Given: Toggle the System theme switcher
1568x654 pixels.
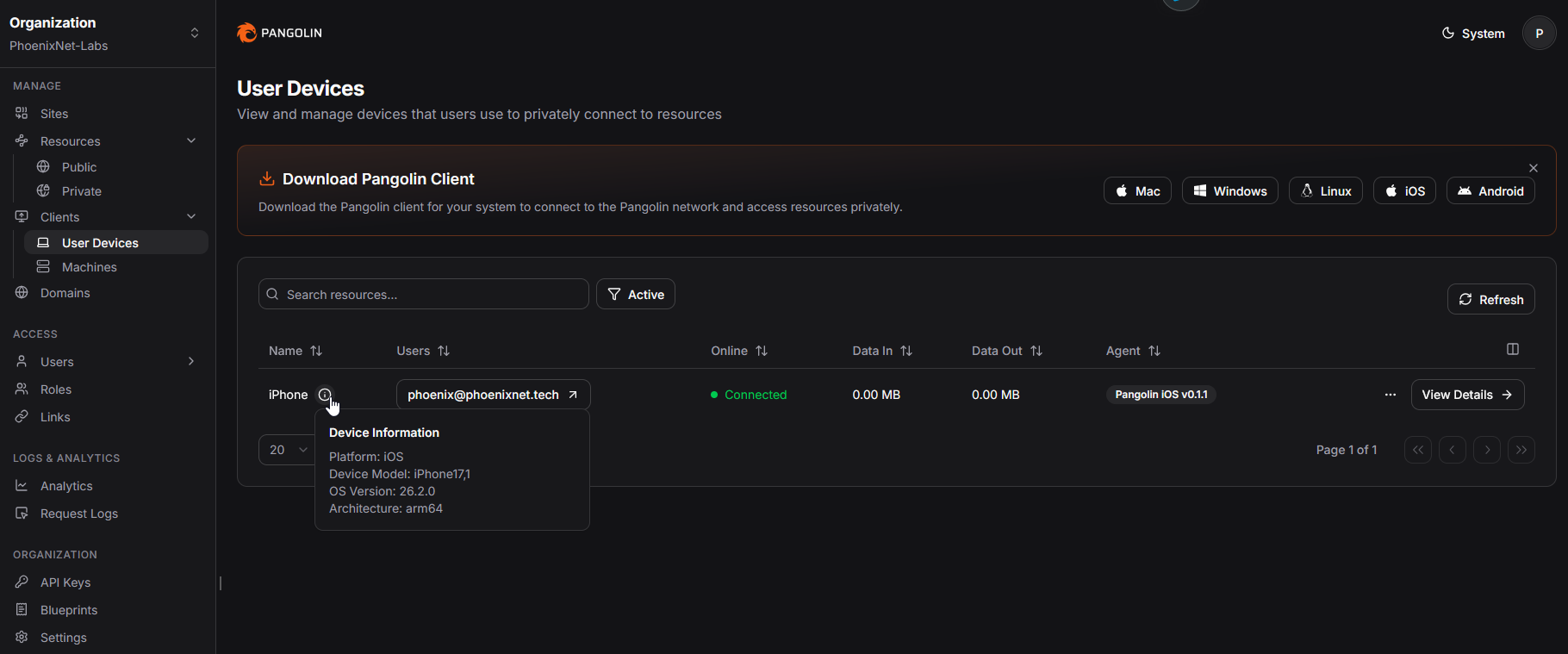Looking at the screenshot, I should [1473, 34].
